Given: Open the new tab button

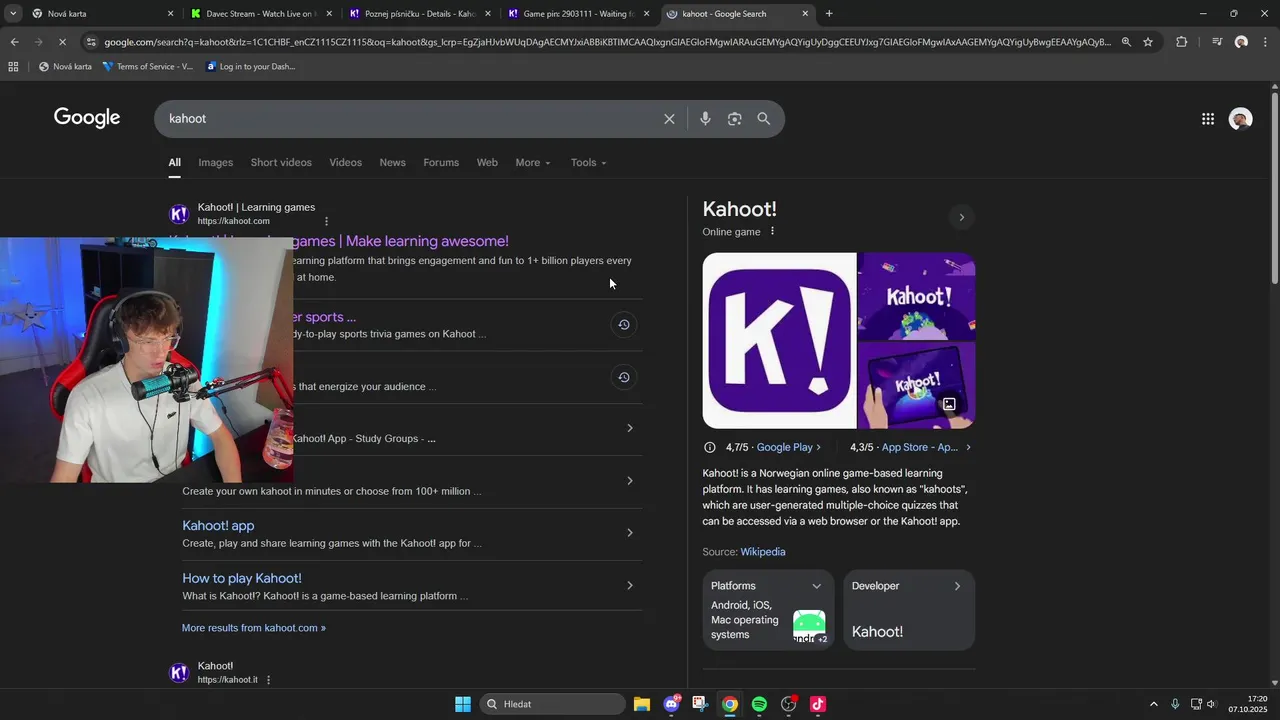Looking at the screenshot, I should click(x=829, y=14).
